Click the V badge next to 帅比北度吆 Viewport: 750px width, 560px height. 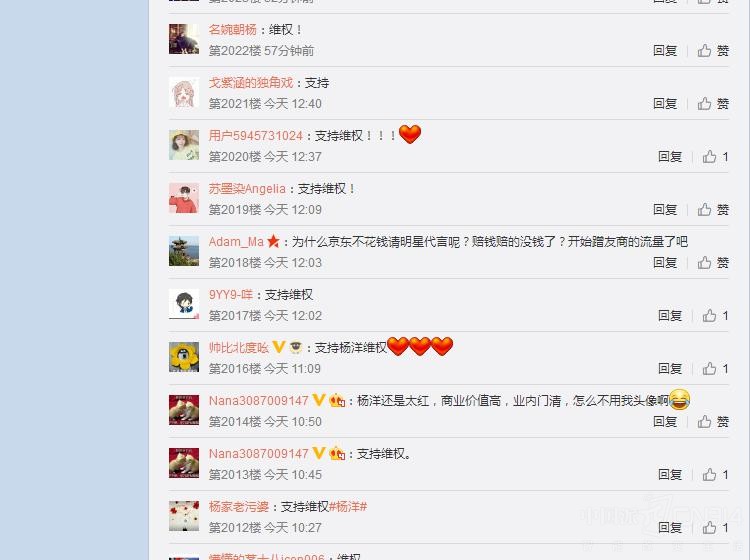(x=279, y=347)
